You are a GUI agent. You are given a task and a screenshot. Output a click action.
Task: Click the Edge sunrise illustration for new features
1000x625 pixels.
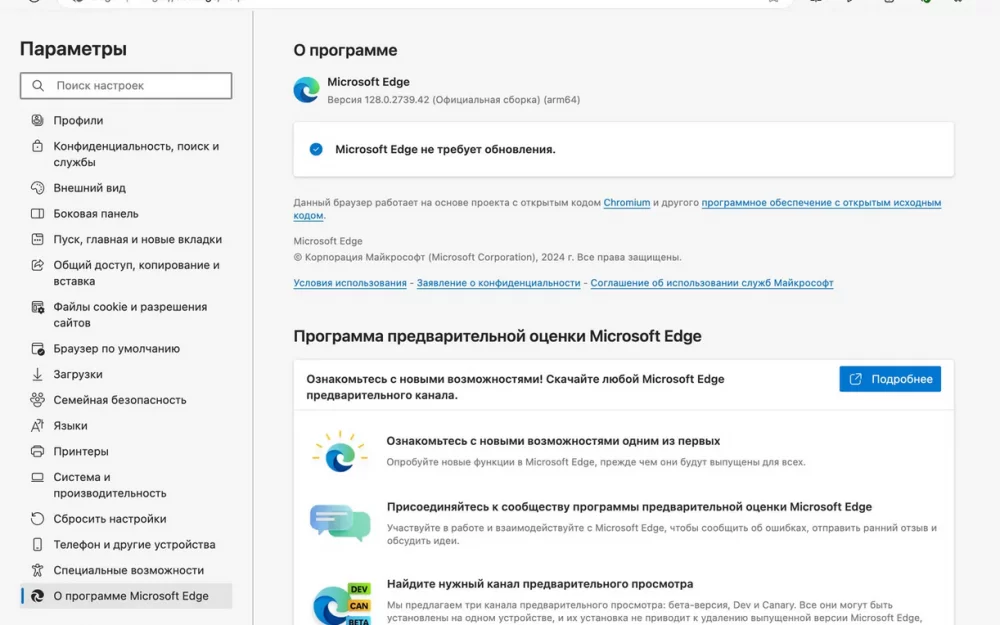(x=340, y=452)
